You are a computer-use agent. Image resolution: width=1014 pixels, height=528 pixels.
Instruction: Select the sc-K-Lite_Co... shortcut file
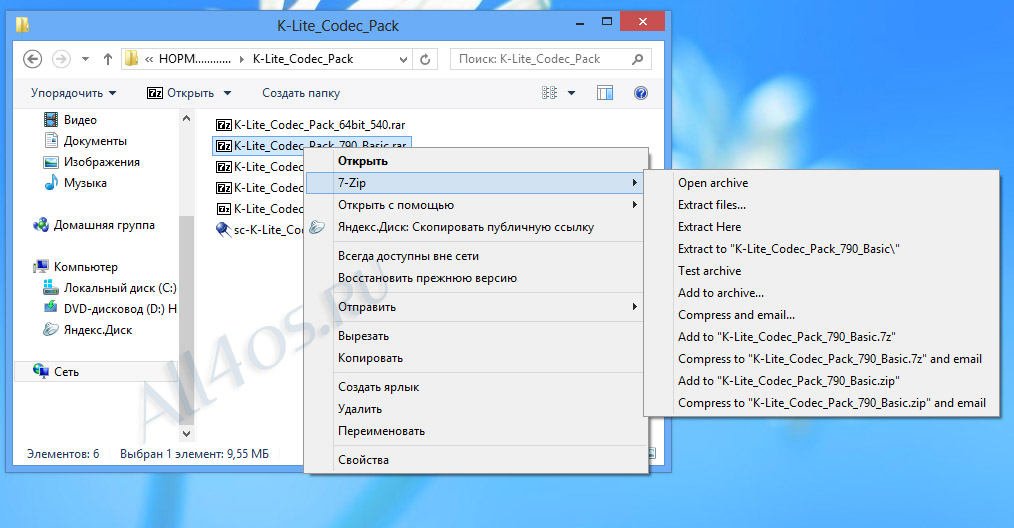(259, 230)
